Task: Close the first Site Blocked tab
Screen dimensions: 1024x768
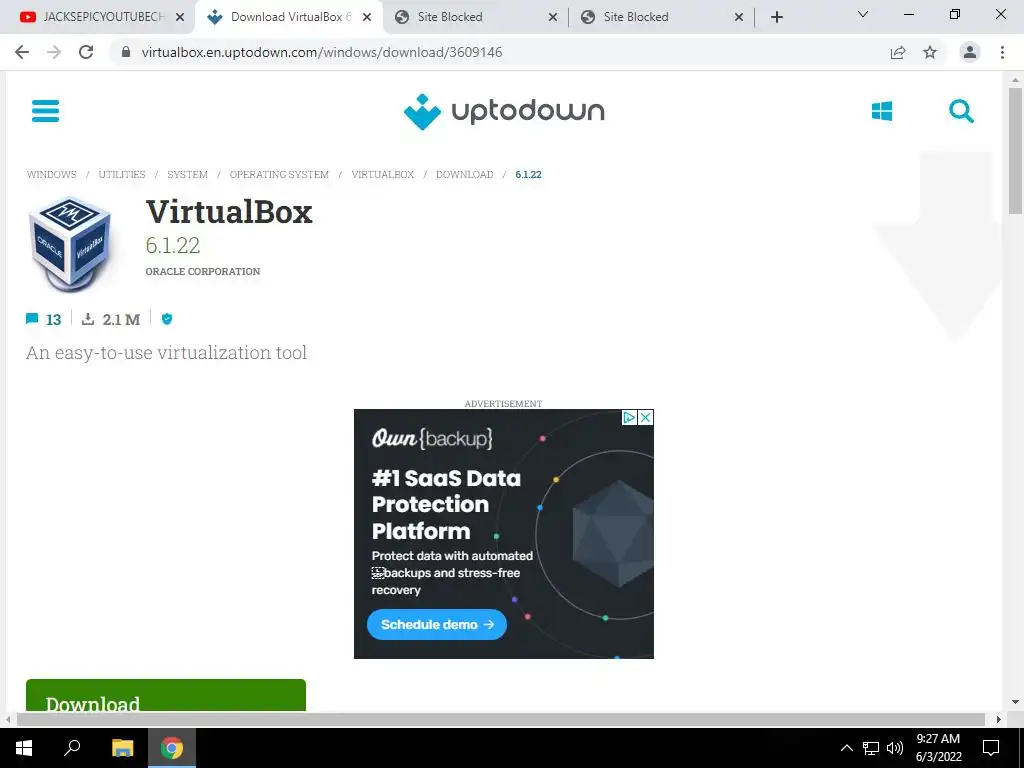Action: click(x=553, y=18)
